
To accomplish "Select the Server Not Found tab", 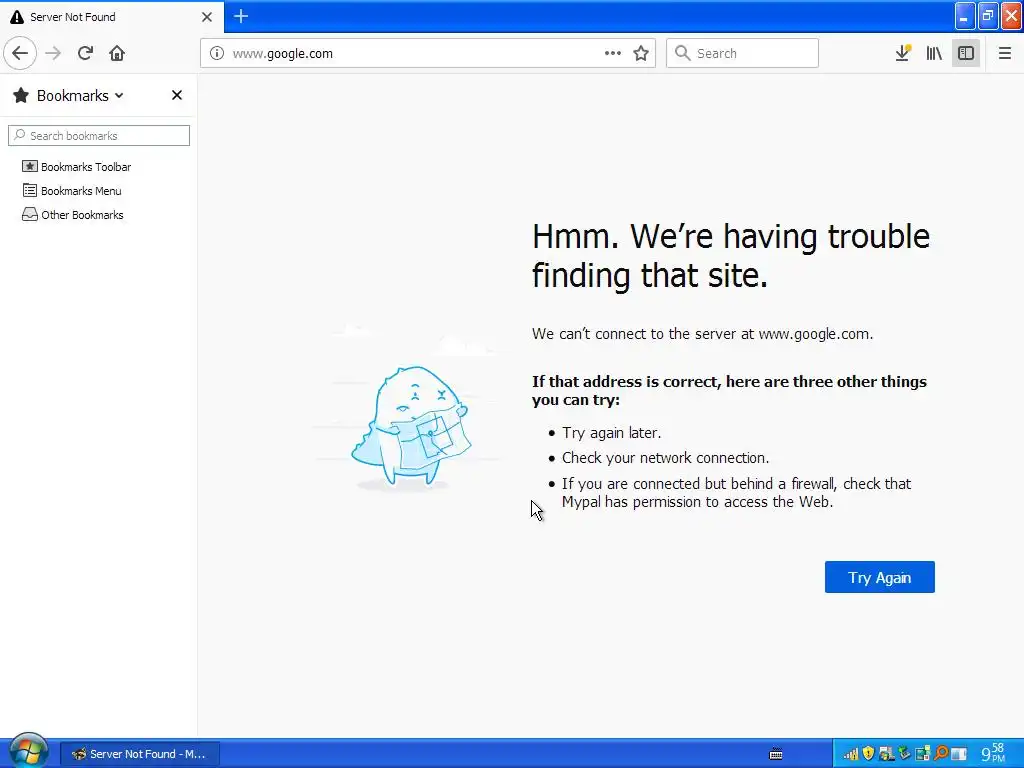I will coord(112,17).
